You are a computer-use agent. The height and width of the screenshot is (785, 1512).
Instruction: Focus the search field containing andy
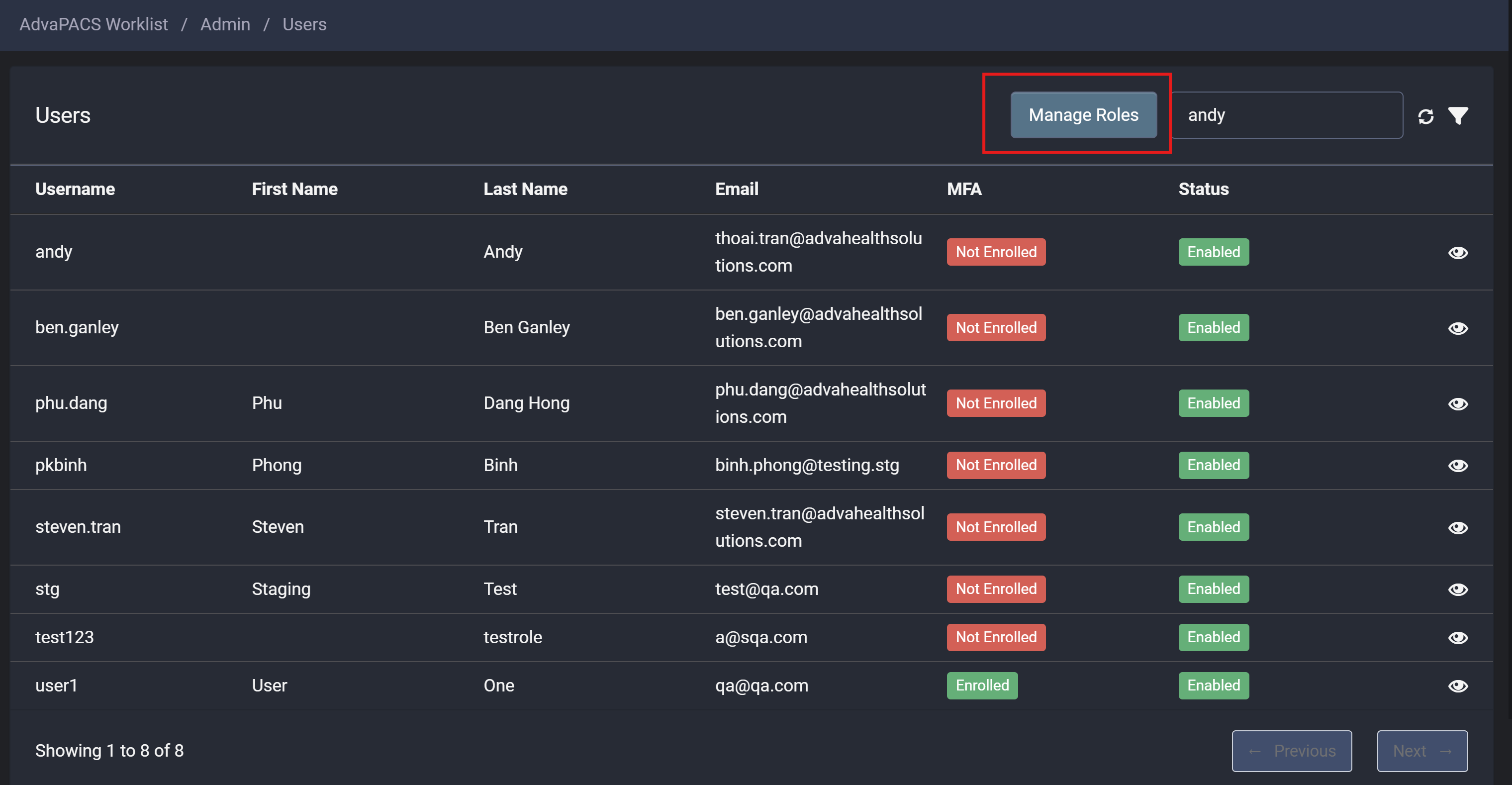[1287, 115]
